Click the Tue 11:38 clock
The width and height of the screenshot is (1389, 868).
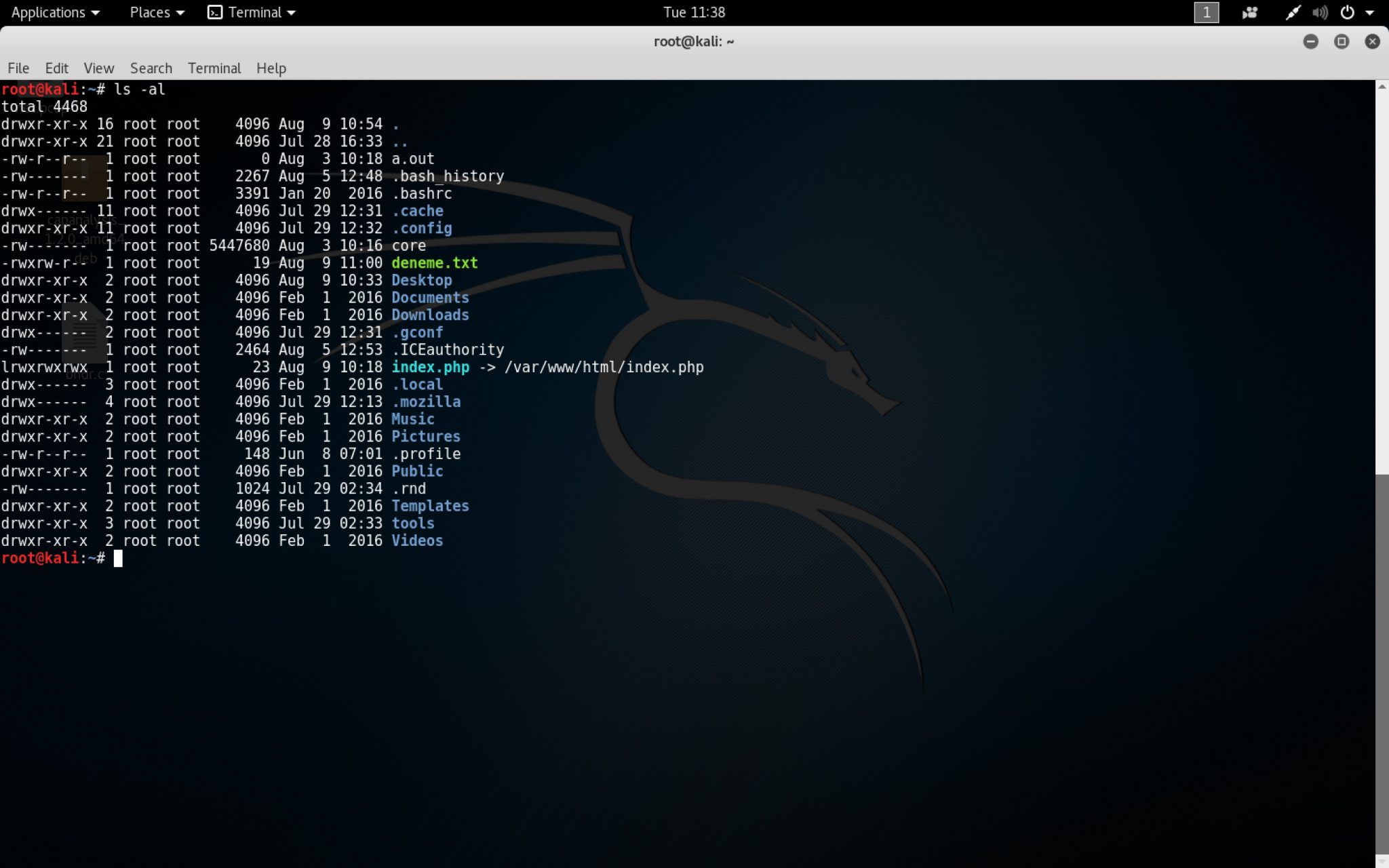(x=694, y=13)
